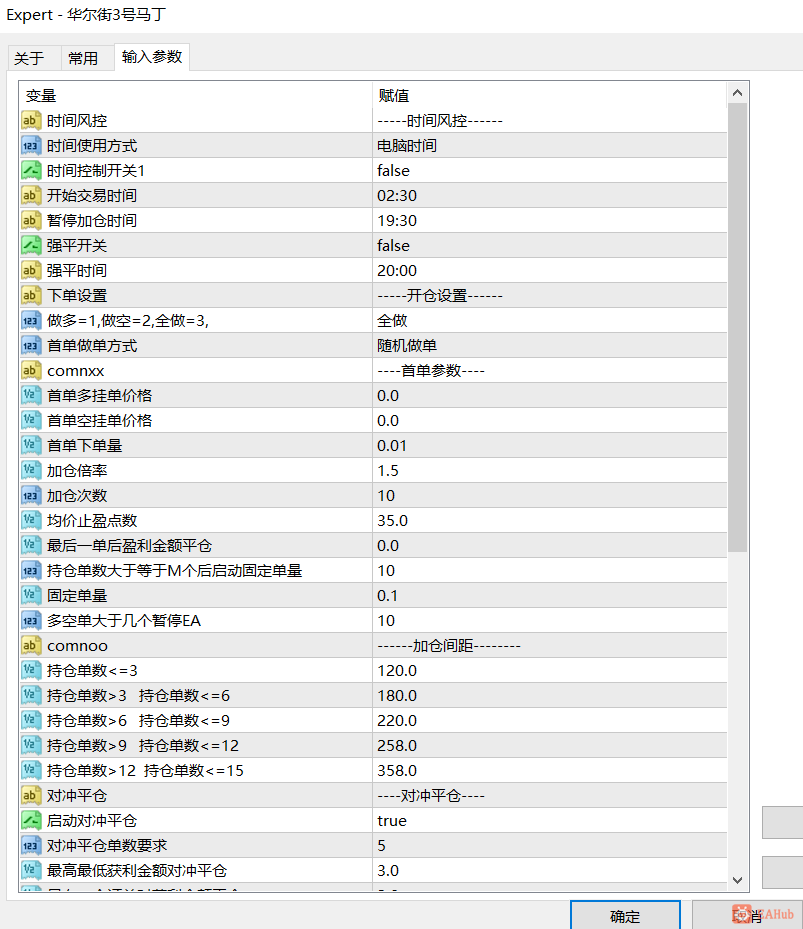
Task: Click the double icon beside 首单多挂单价格
Action: pyautogui.click(x=31, y=395)
